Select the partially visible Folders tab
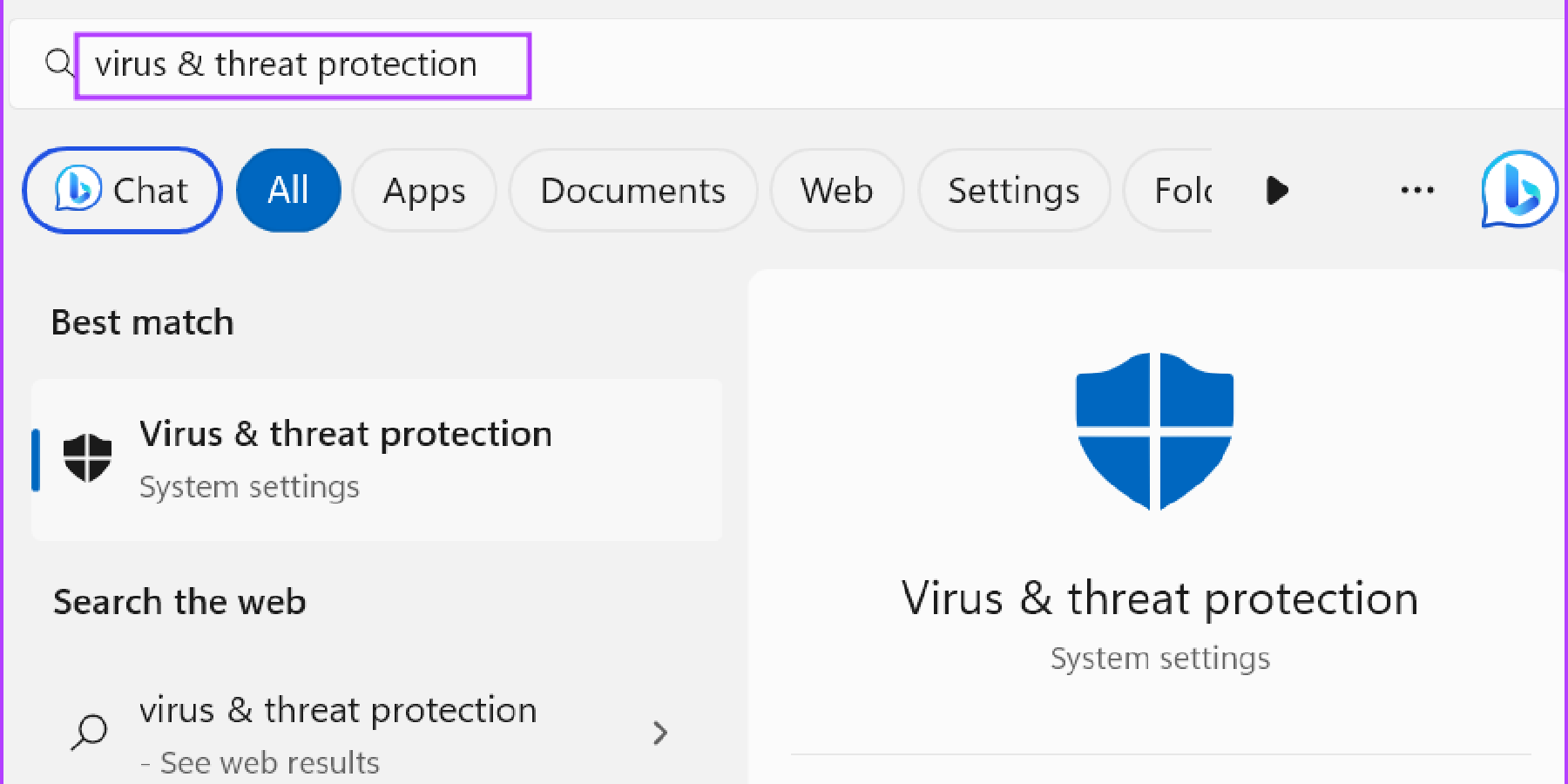 click(x=1169, y=190)
